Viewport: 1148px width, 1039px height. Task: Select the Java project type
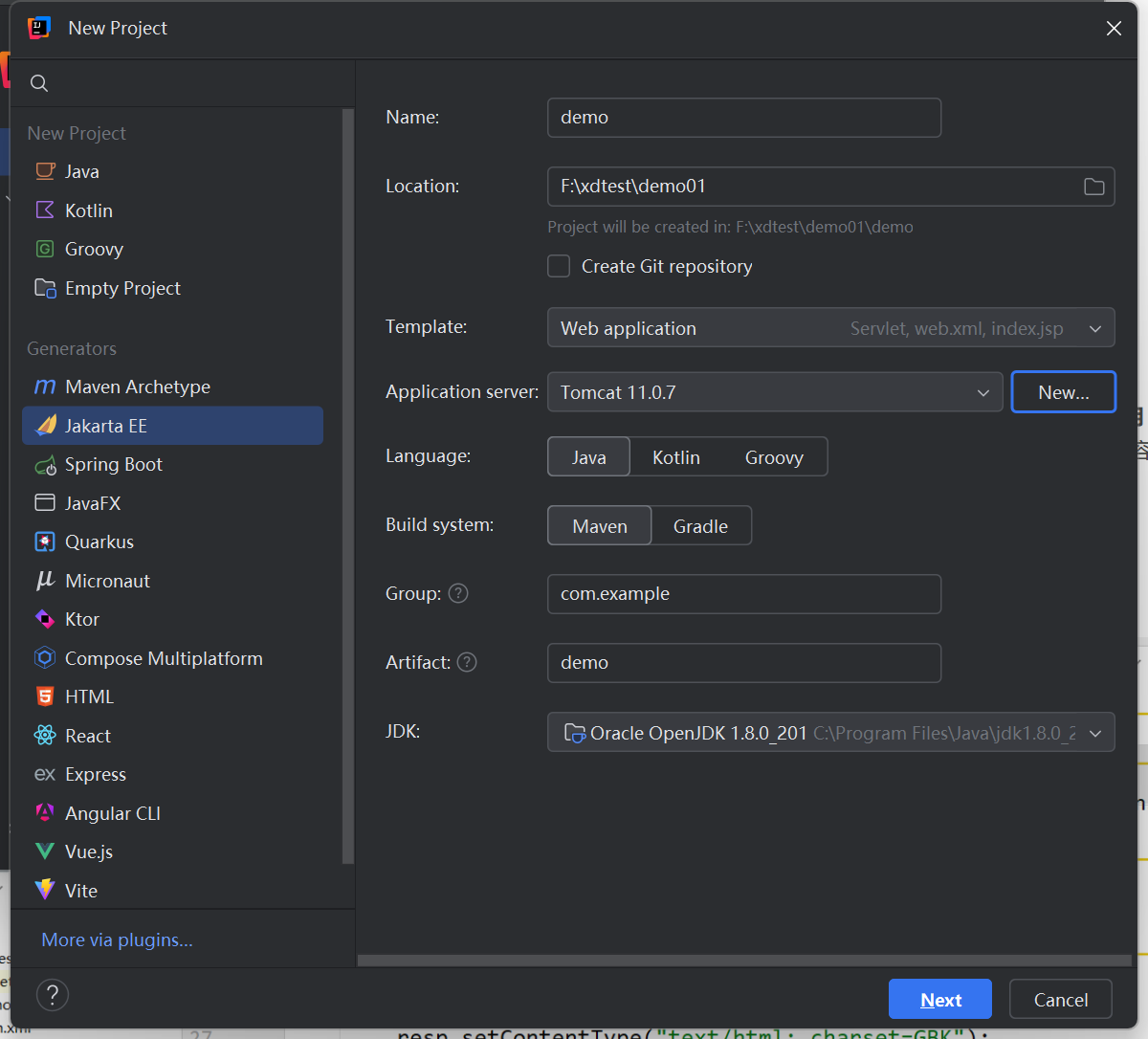click(x=172, y=171)
